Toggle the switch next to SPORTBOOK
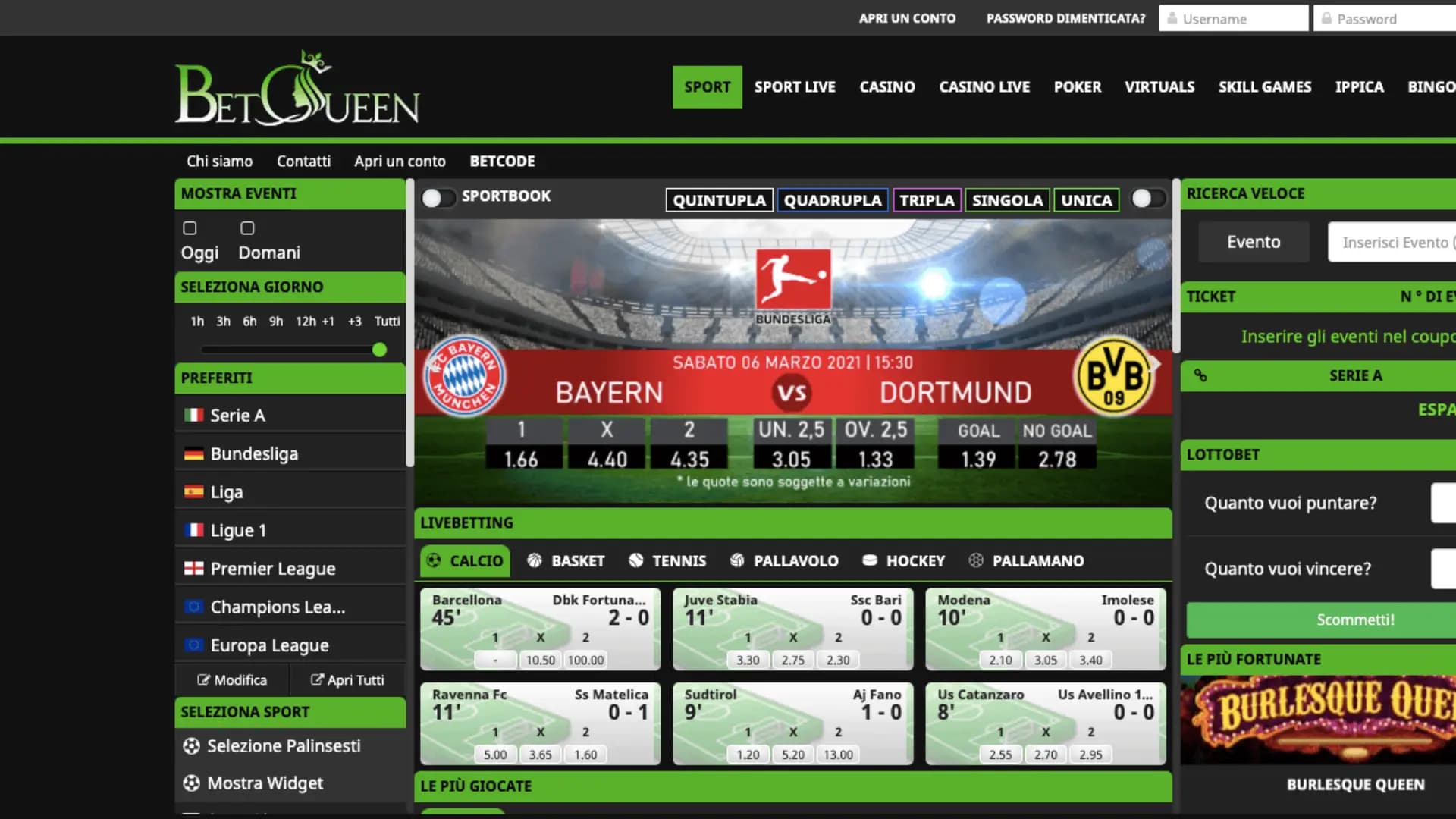 click(438, 198)
